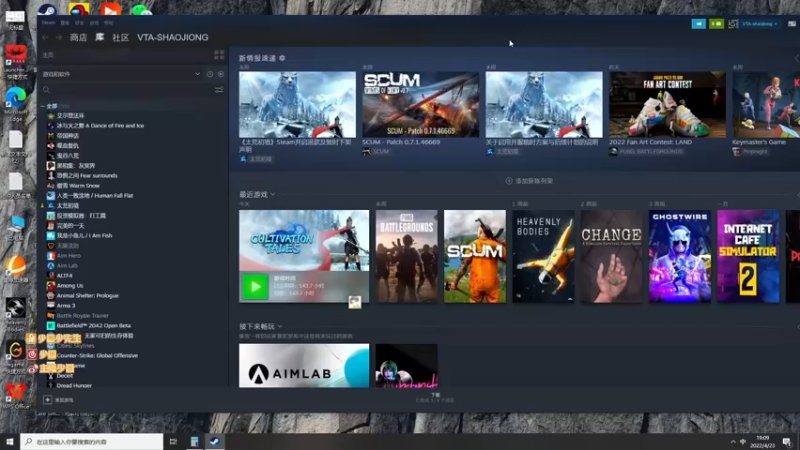Screen dimensions: 800x450
Task: Open the AIMLAB tile in play next
Action: click(304, 365)
